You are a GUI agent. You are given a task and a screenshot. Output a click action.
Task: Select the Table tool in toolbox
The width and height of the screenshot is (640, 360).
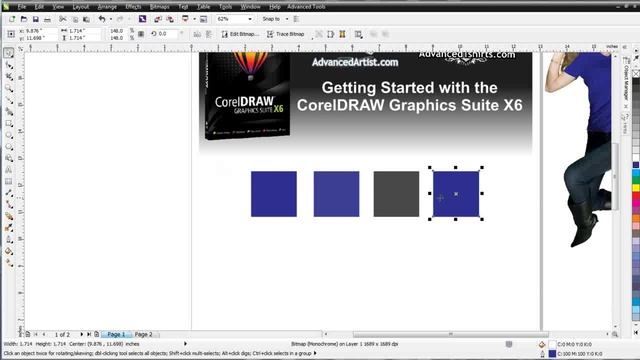click(9, 181)
